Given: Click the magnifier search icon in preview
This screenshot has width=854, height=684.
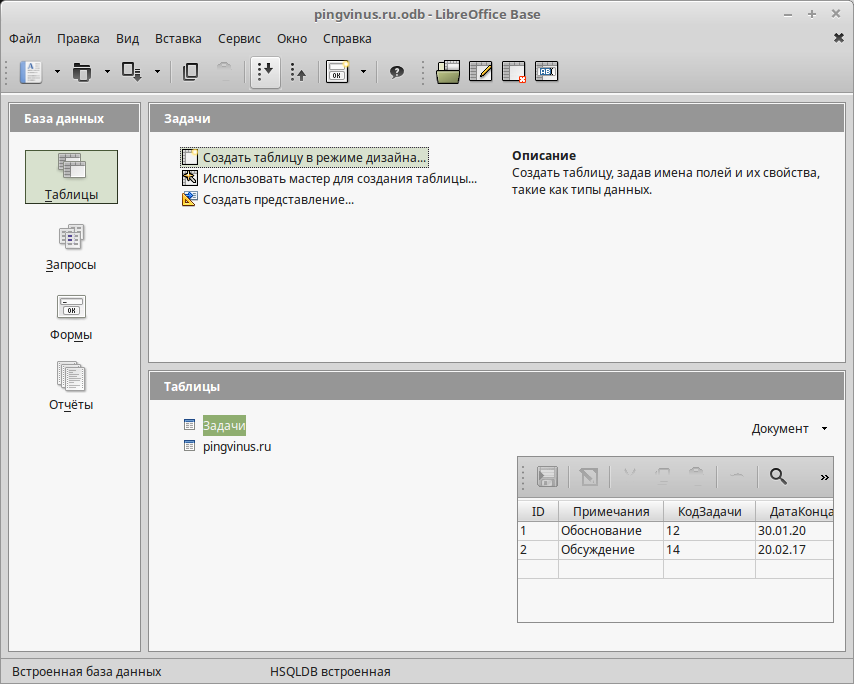Looking at the screenshot, I should (x=778, y=477).
